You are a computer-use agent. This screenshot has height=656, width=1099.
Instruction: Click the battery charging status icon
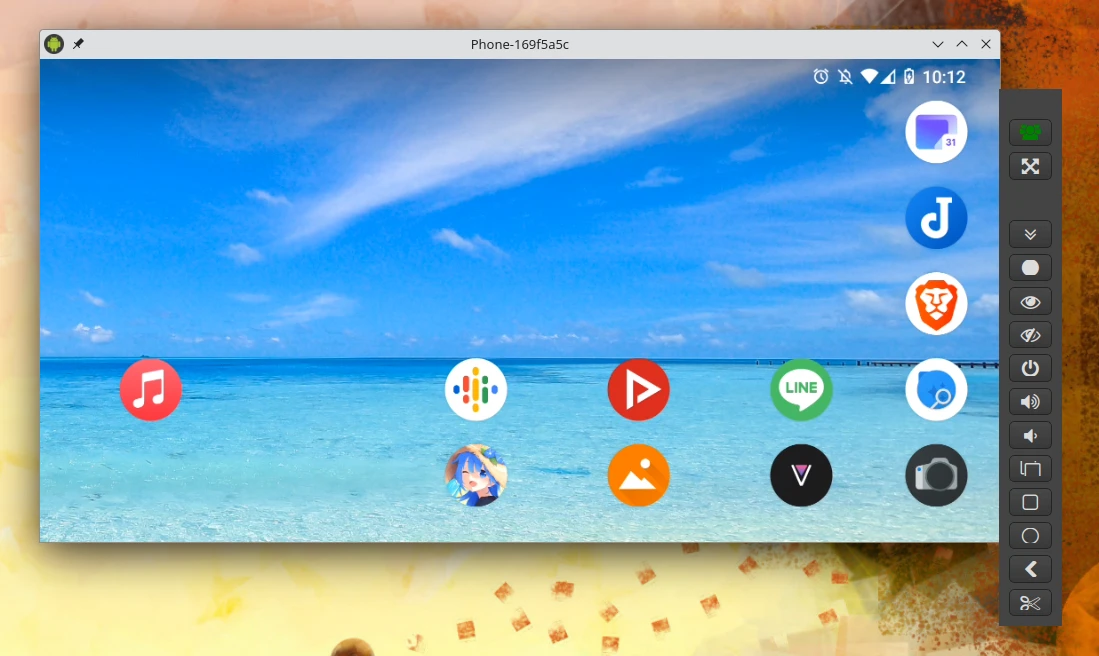pyautogui.click(x=909, y=76)
